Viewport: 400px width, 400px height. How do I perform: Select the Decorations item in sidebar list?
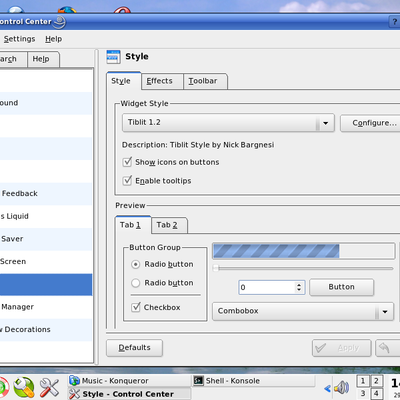(x=46, y=330)
